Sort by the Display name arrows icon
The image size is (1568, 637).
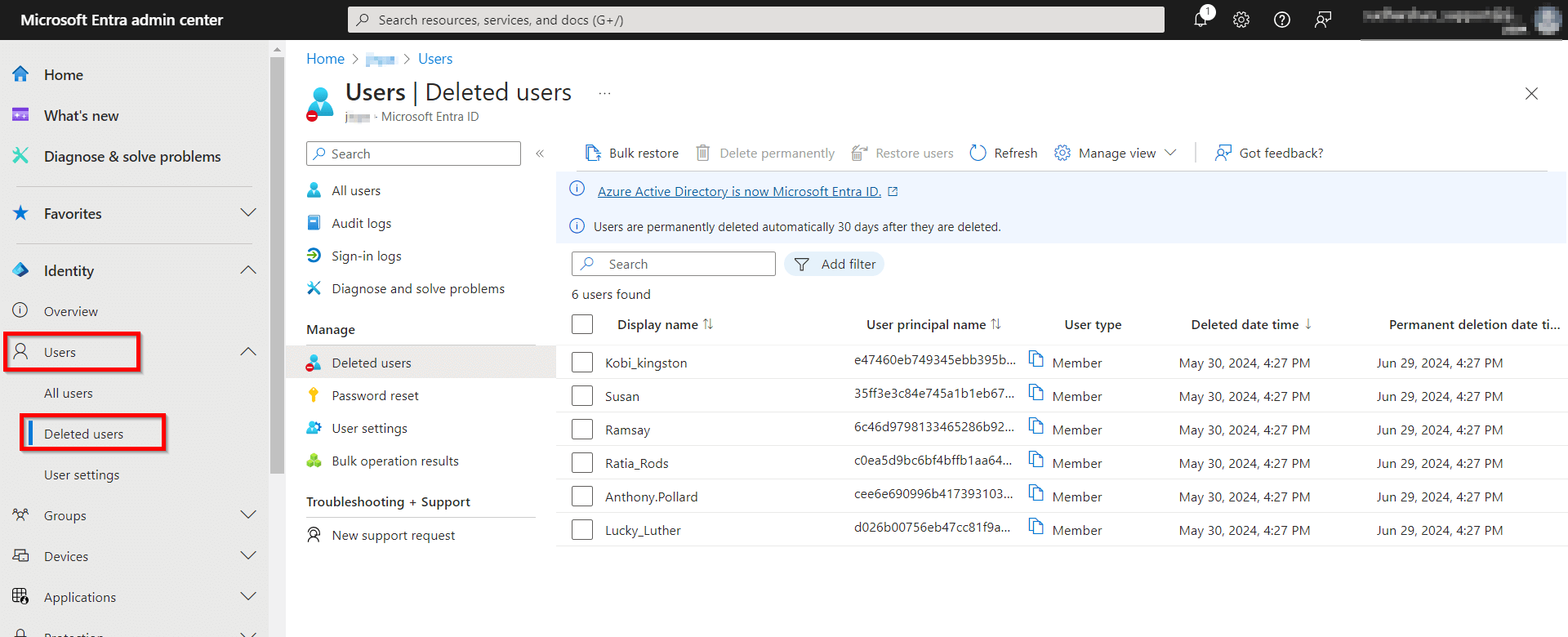[x=708, y=324]
